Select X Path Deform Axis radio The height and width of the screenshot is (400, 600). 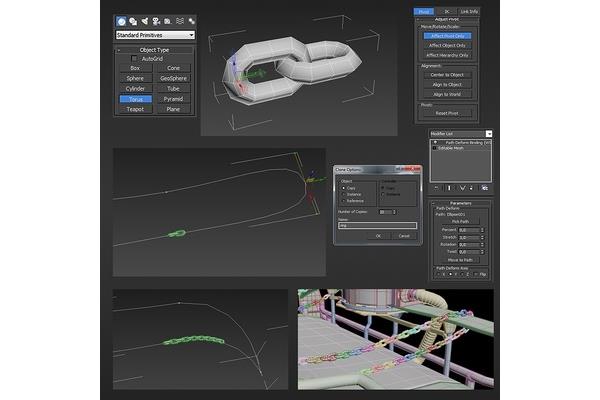[x=439, y=274]
